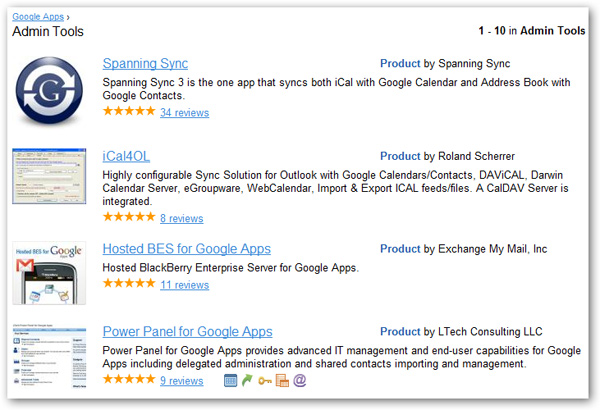Open the Spanning Sync listing title
600x410 pixels.
click(145, 64)
